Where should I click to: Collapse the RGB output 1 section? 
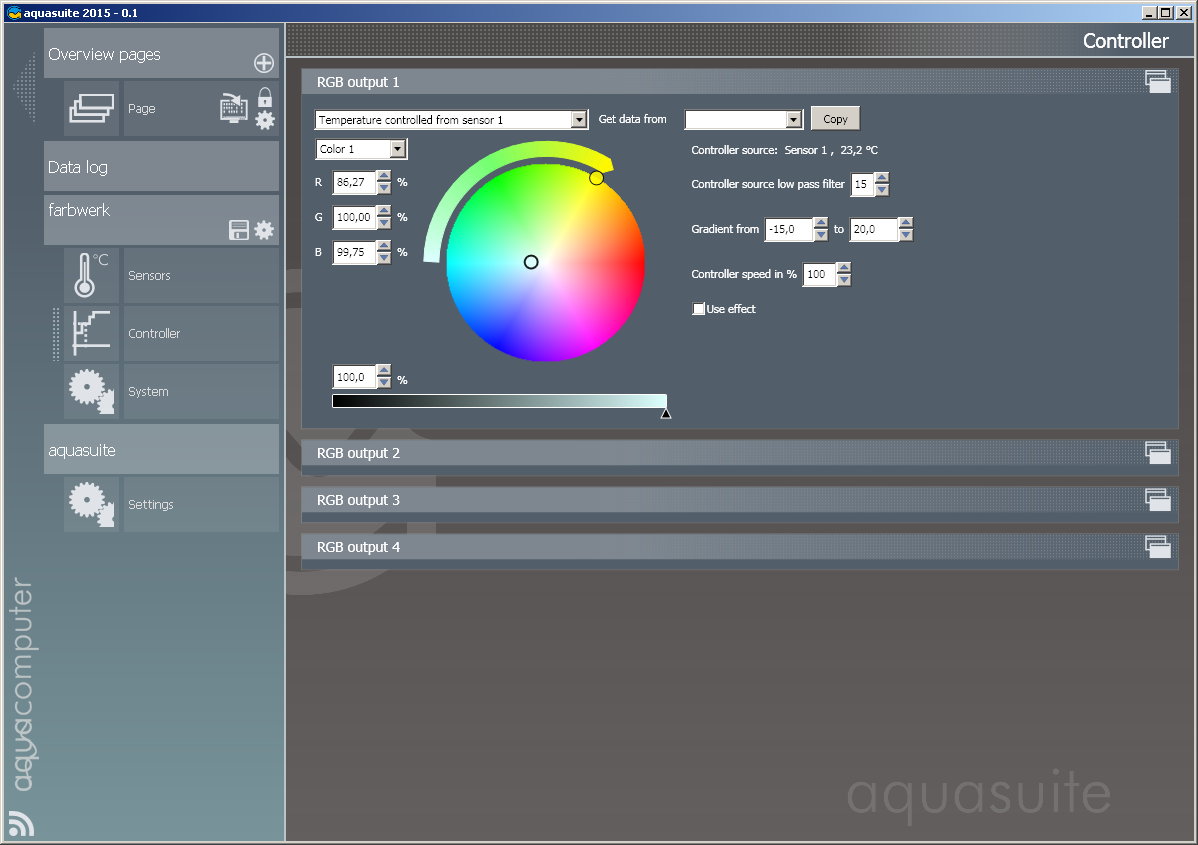[x=740, y=82]
